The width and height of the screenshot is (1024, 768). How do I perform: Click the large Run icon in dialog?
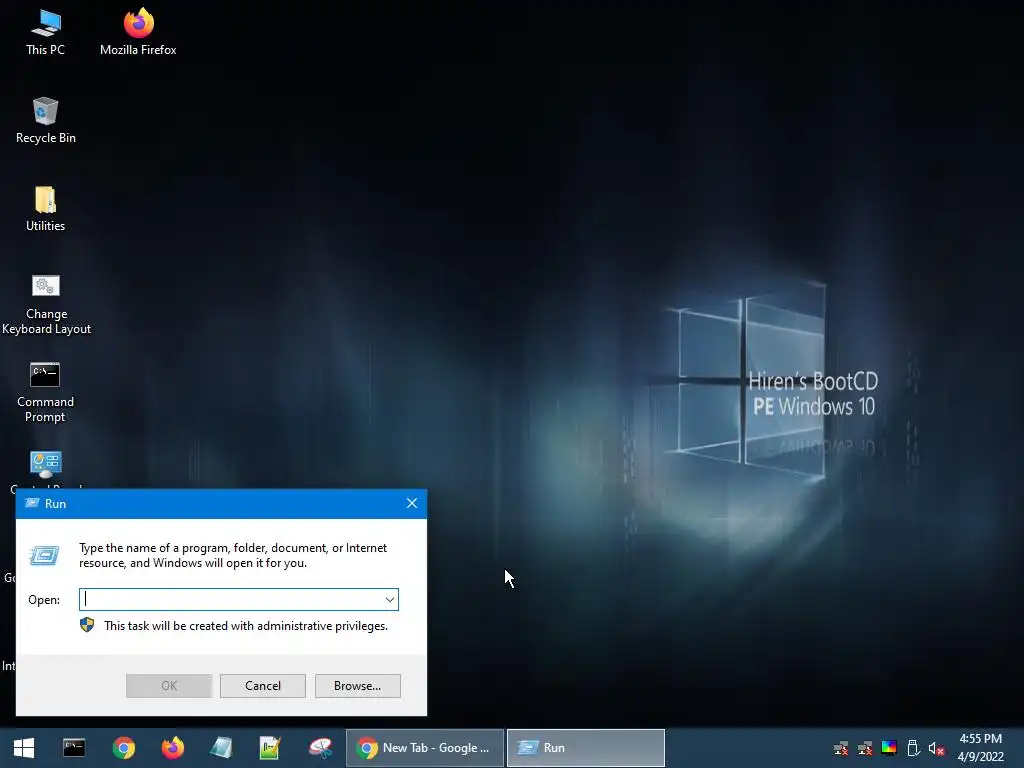(44, 556)
